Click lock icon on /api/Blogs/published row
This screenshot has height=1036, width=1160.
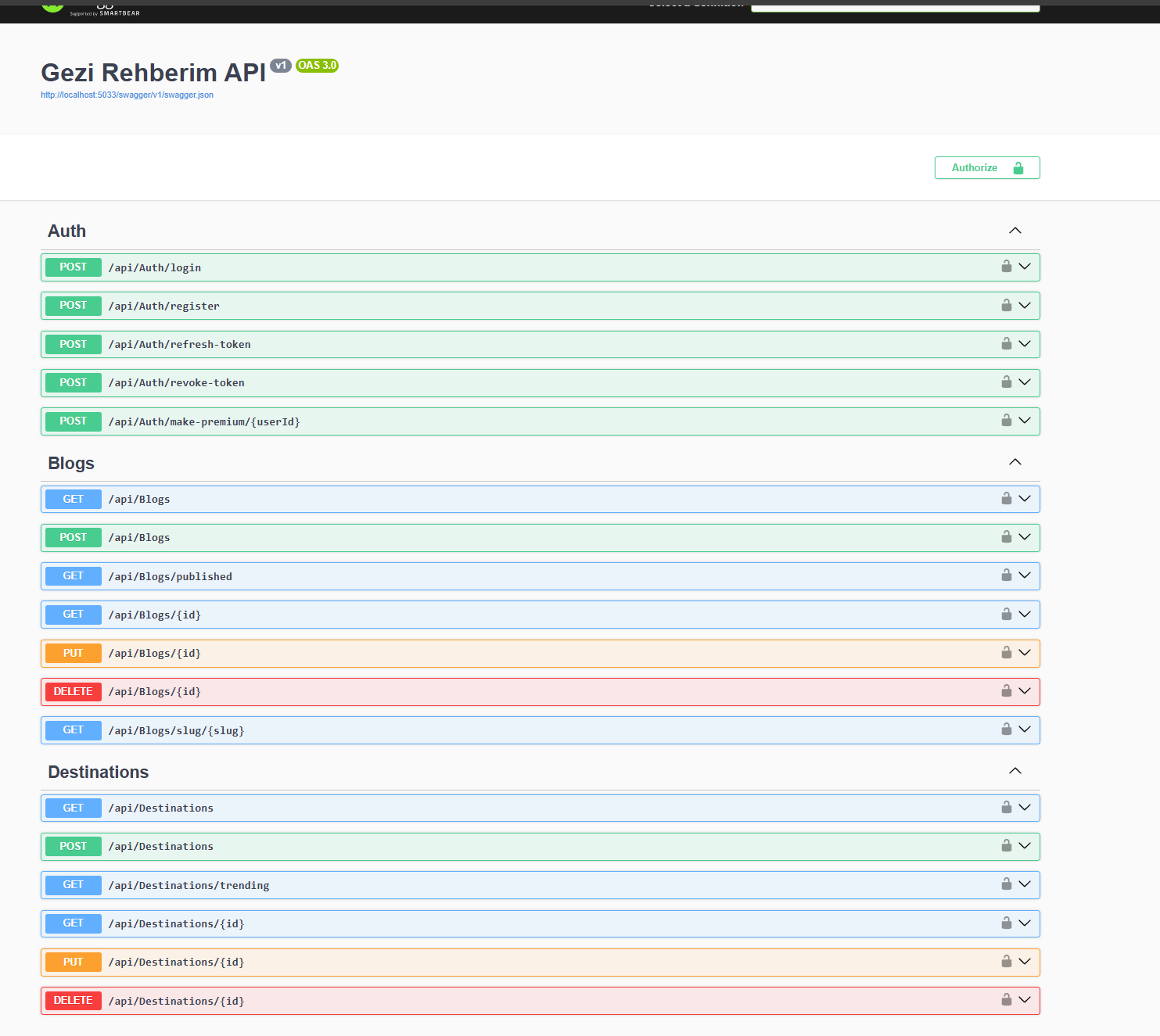pos(1007,575)
